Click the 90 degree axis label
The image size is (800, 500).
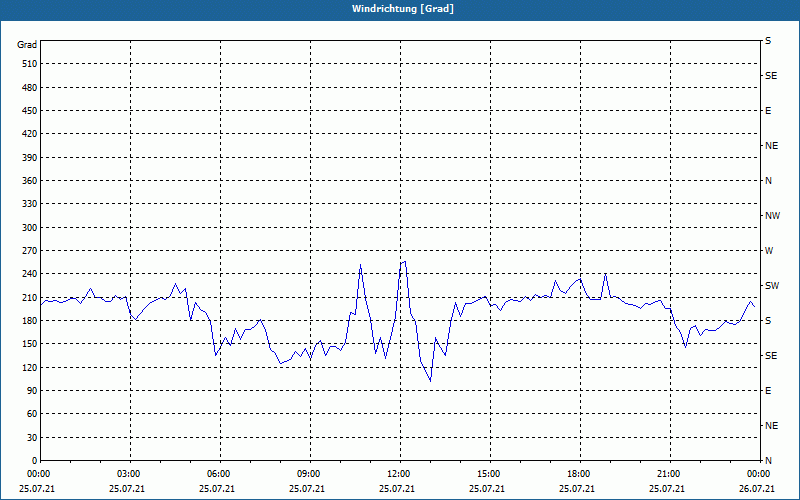click(x=31, y=391)
